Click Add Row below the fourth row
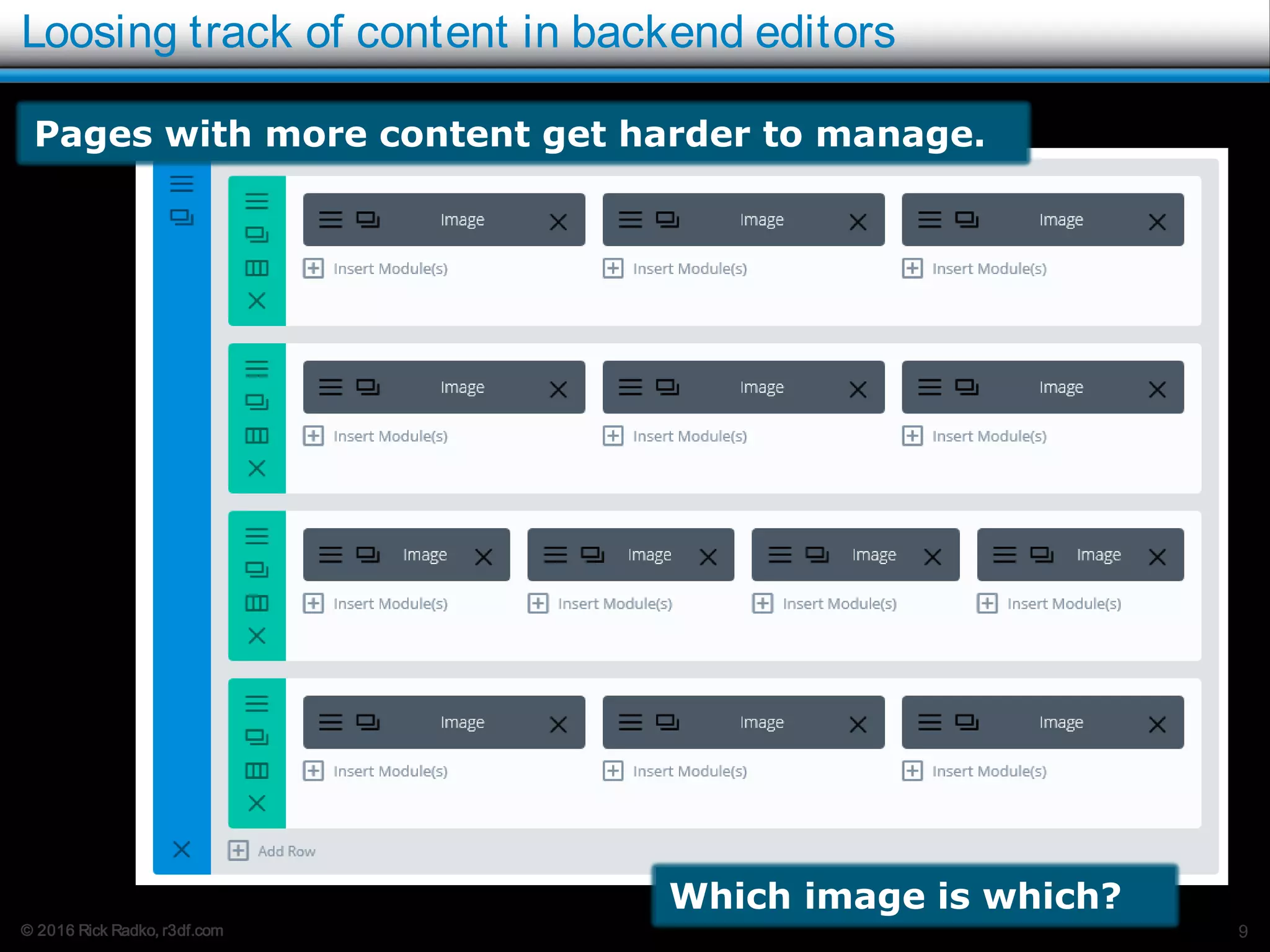 [x=272, y=851]
